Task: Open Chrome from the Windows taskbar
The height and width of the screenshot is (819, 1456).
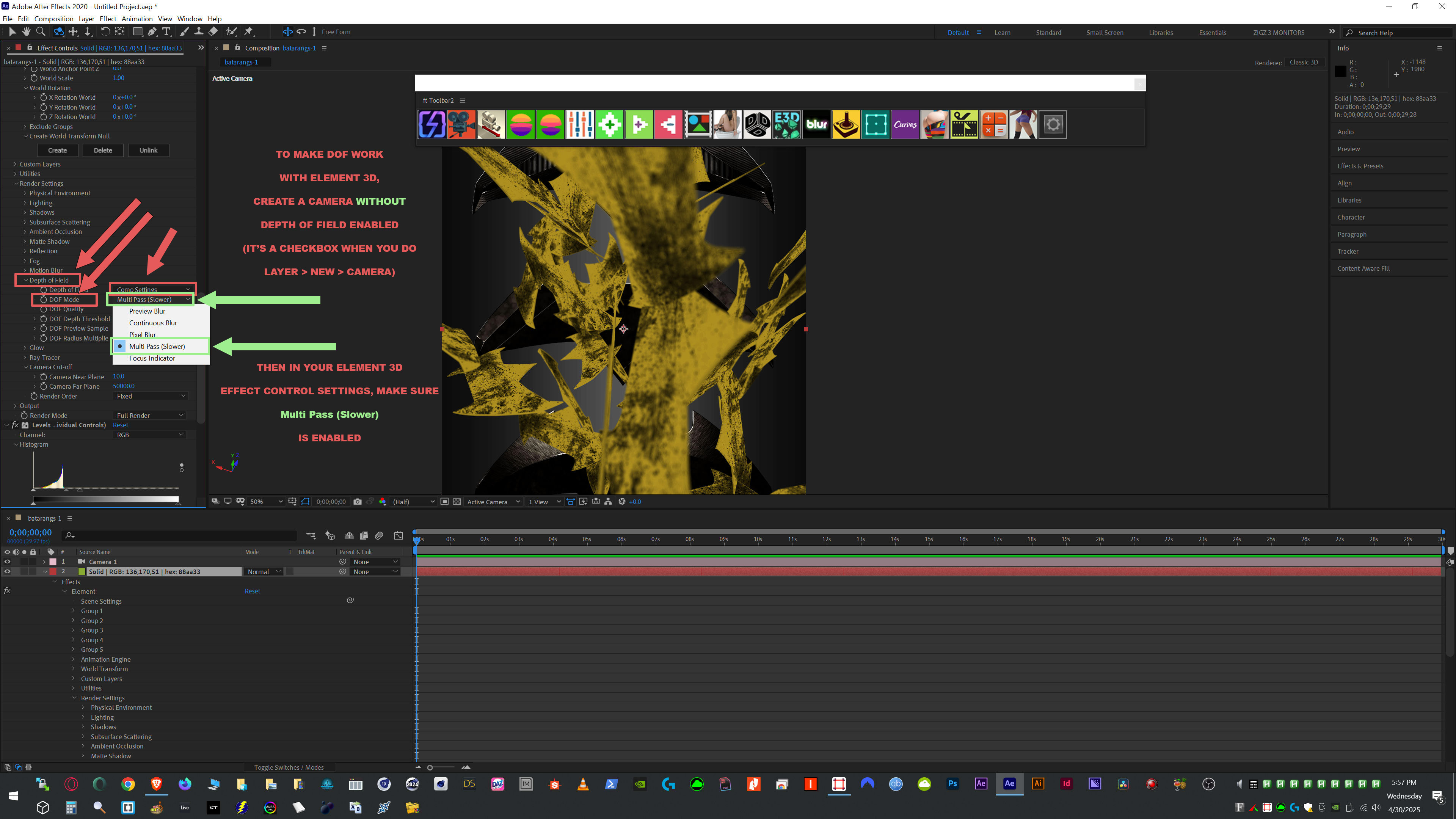Action: click(x=128, y=783)
